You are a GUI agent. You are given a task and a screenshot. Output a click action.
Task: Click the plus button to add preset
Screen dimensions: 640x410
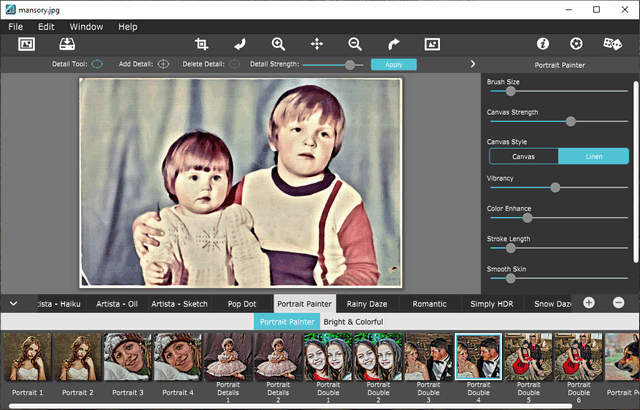tap(589, 302)
